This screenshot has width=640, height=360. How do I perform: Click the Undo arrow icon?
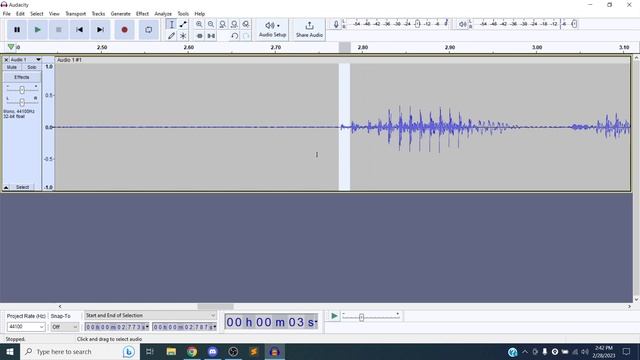234,36
